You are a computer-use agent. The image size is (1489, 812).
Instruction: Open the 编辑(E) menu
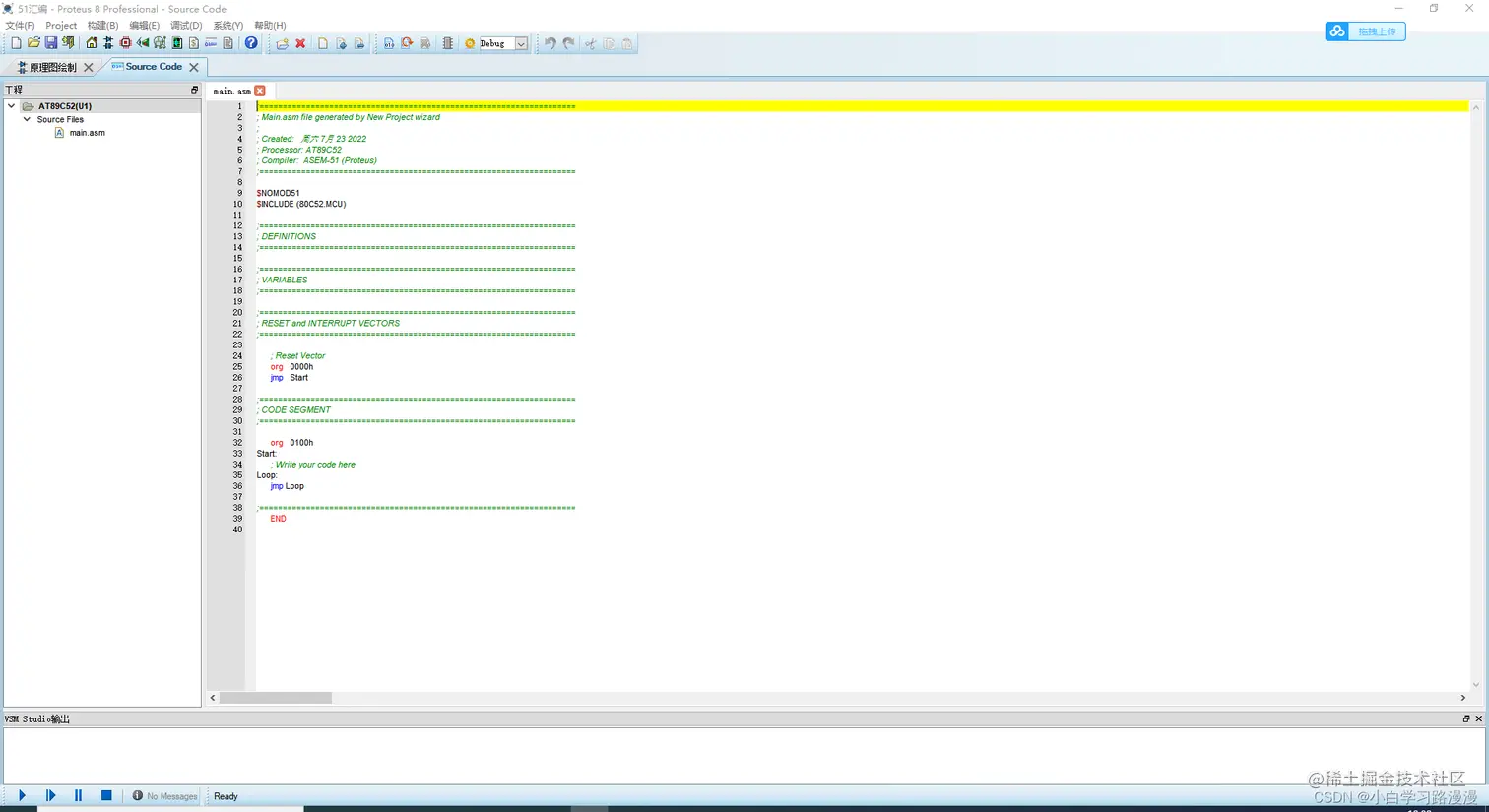(x=144, y=26)
